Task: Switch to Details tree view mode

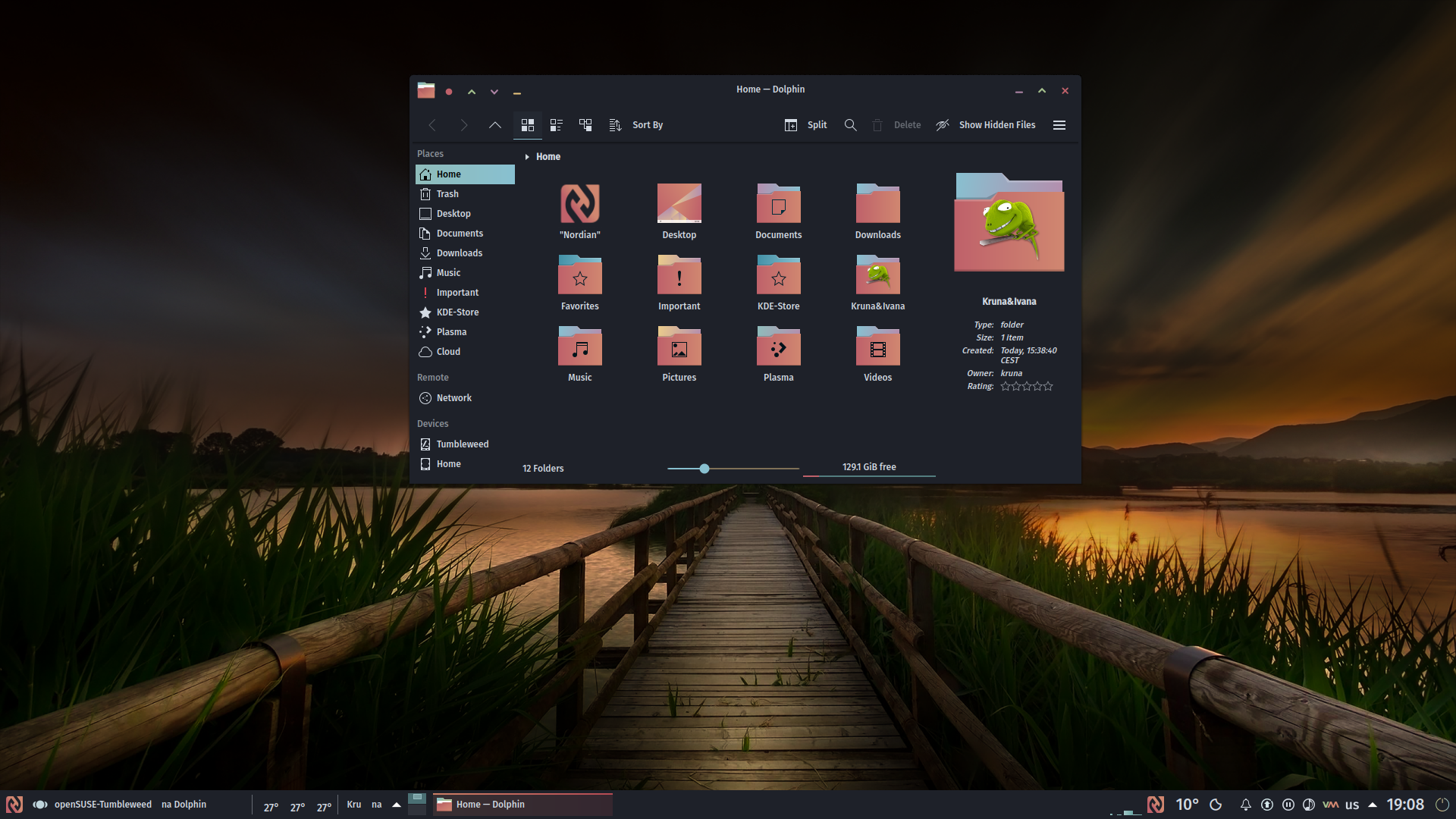Action: tap(585, 125)
